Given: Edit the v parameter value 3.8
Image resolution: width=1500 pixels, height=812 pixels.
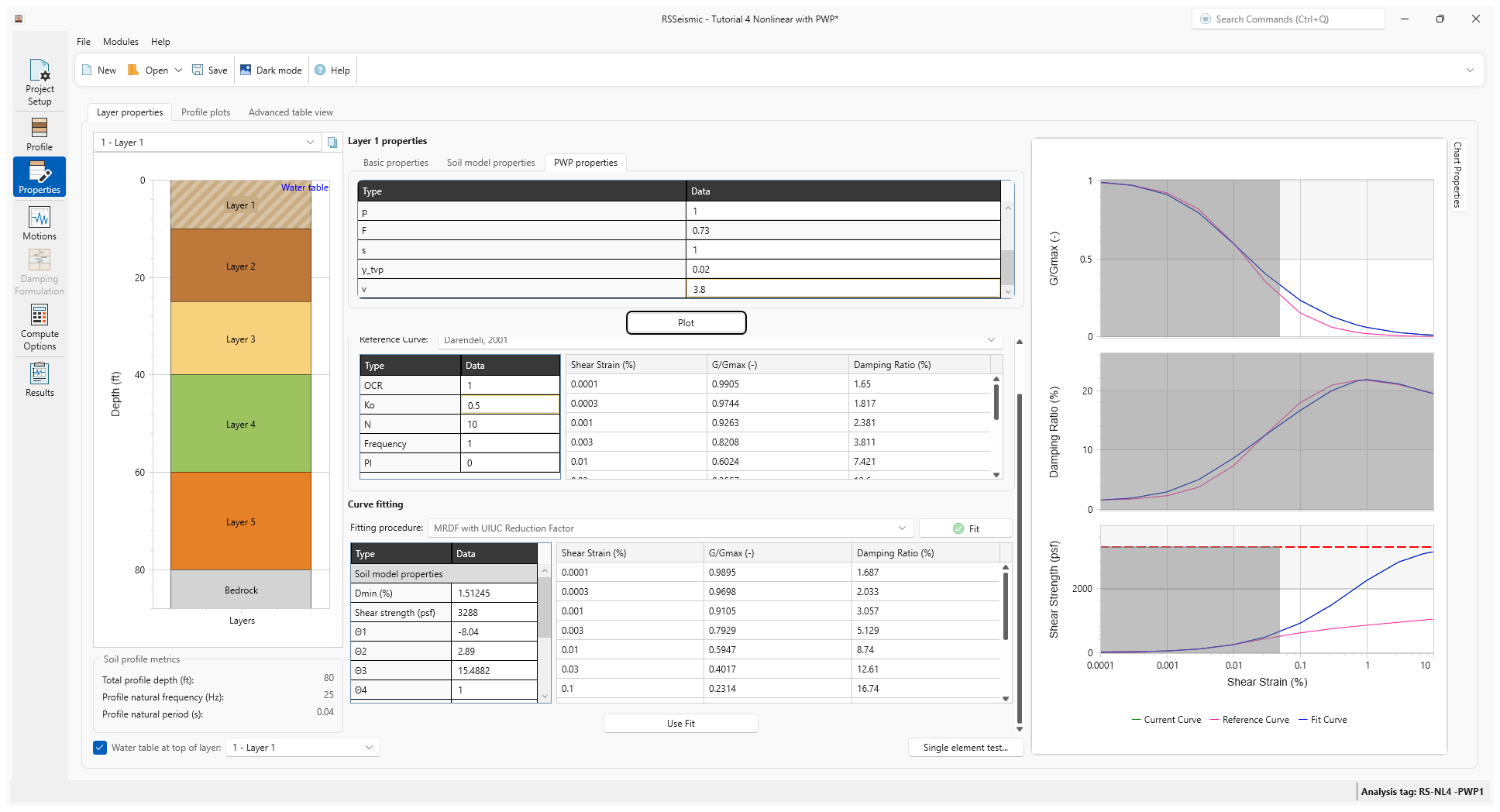Looking at the screenshot, I should tap(843, 289).
